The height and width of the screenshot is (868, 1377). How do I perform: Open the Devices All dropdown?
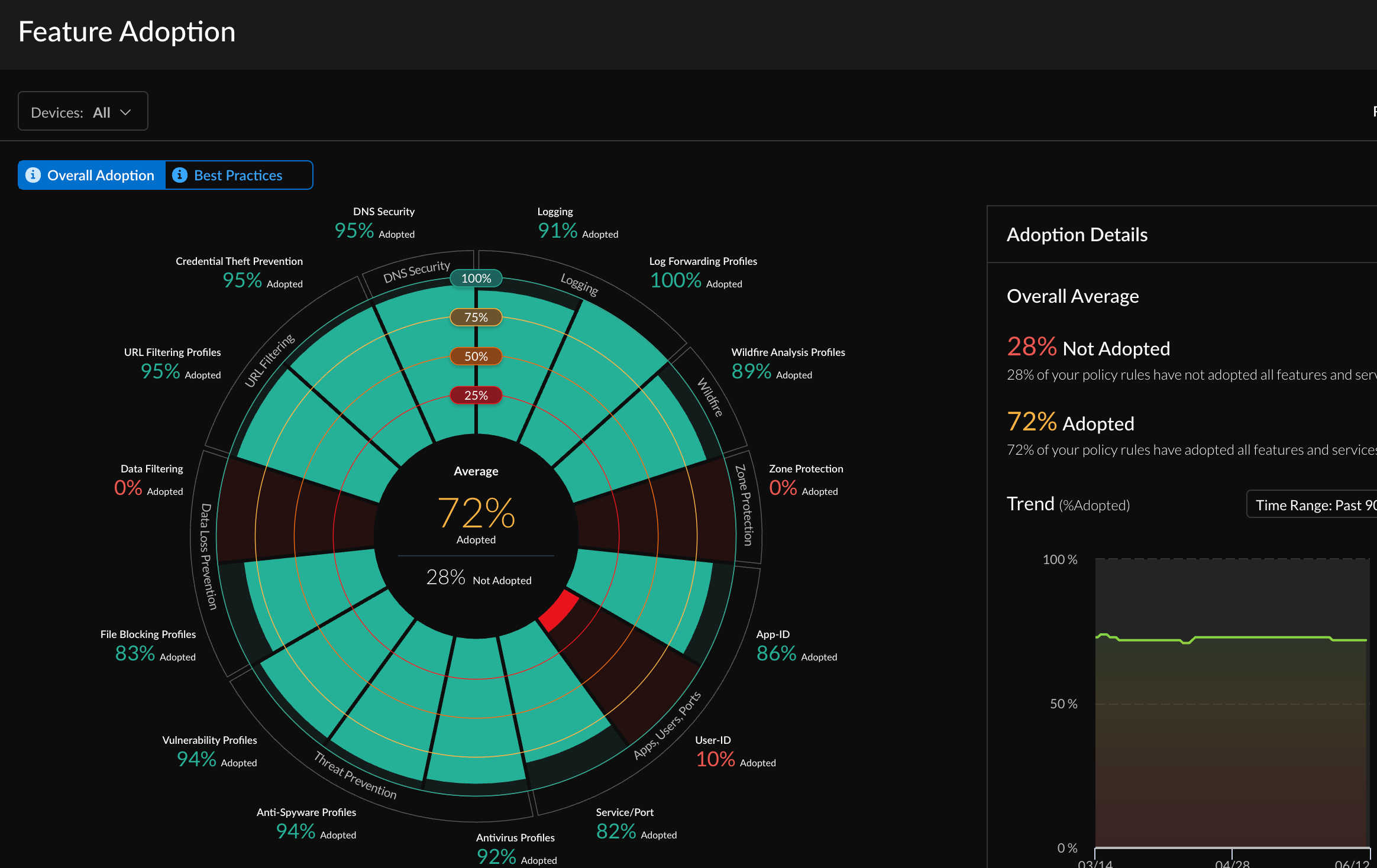pyautogui.click(x=83, y=112)
